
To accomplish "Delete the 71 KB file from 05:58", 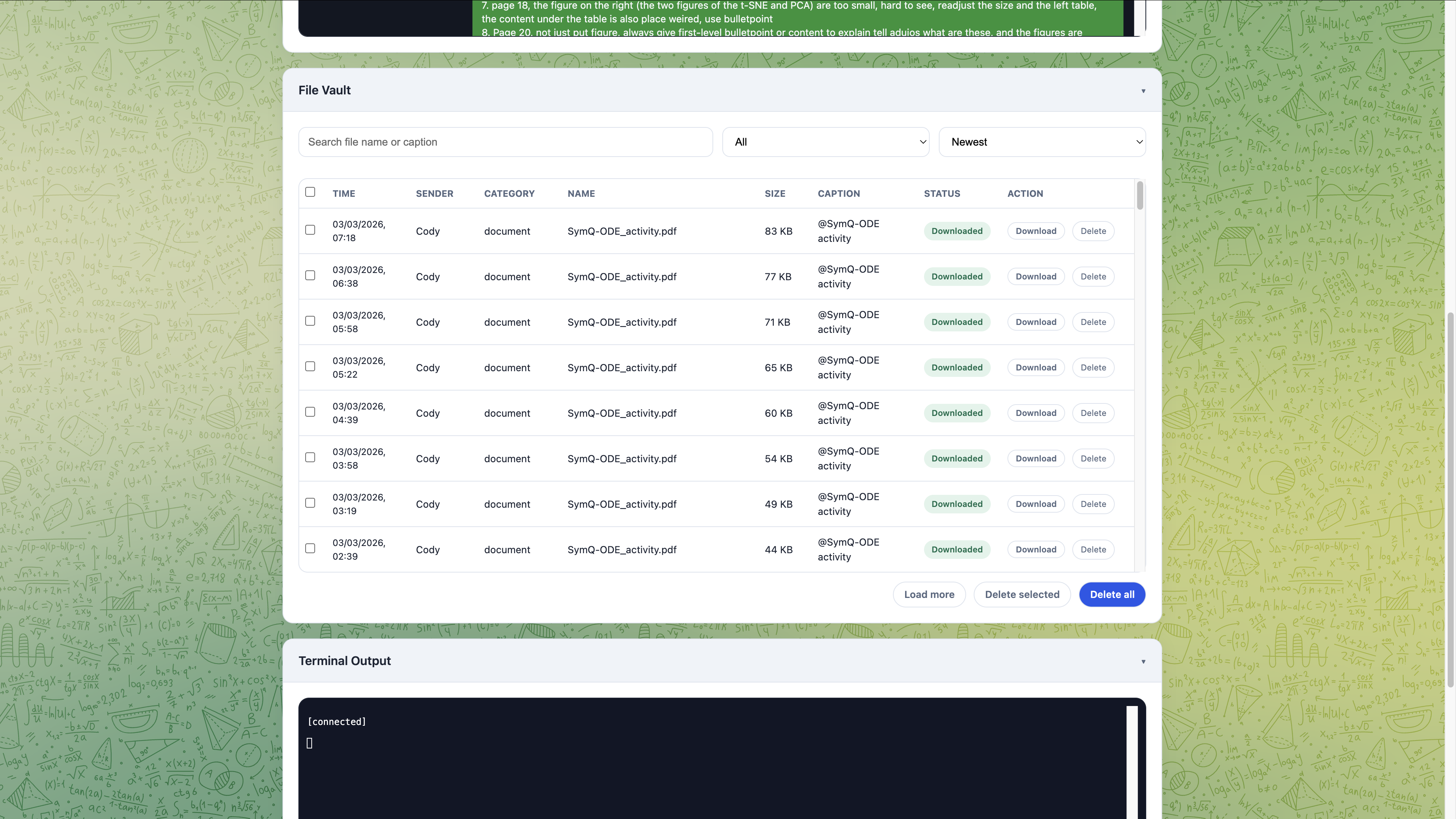I will (x=1093, y=322).
